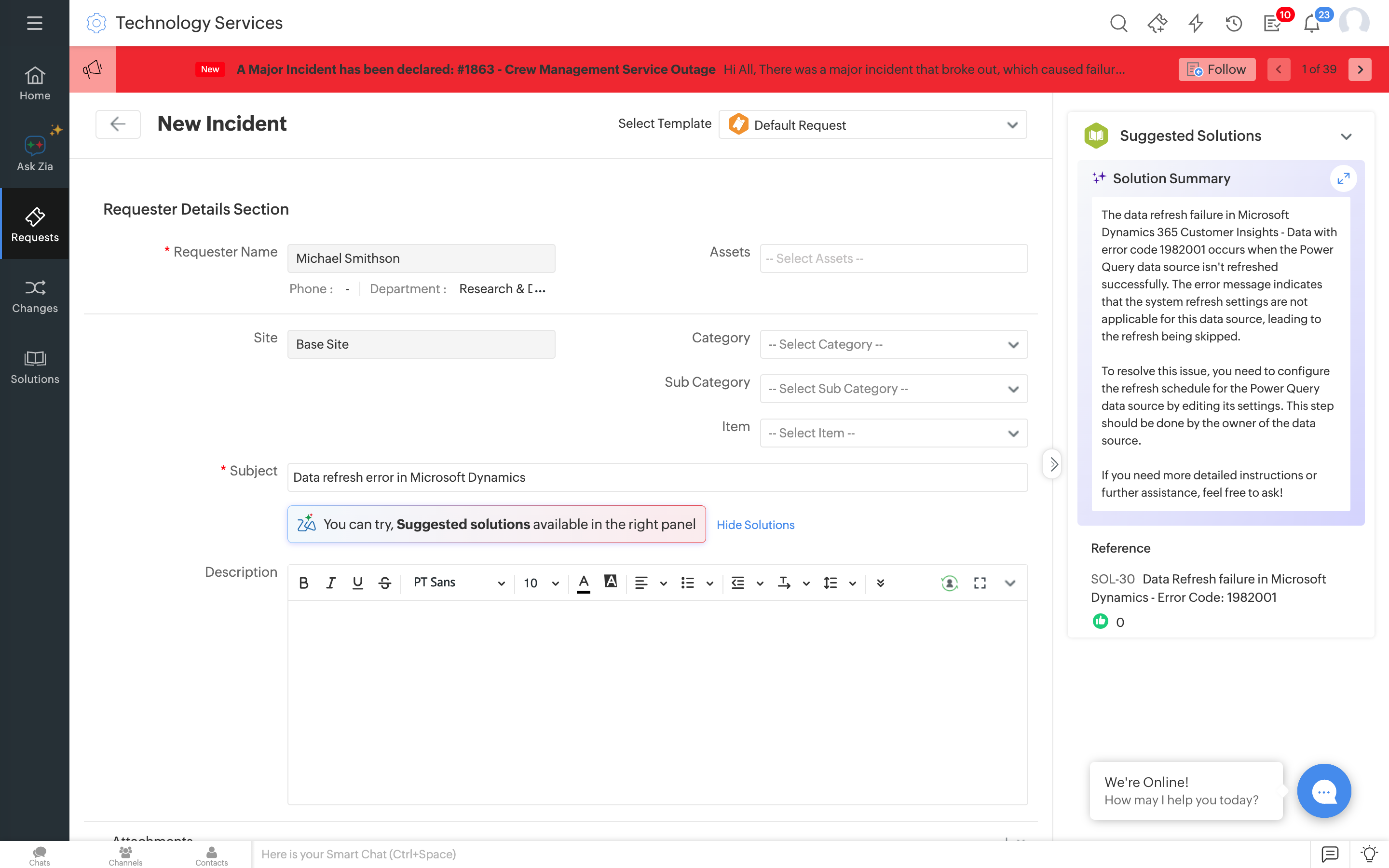The height and width of the screenshot is (868, 1389).
Task: Click the Subject input field
Action: point(656,477)
